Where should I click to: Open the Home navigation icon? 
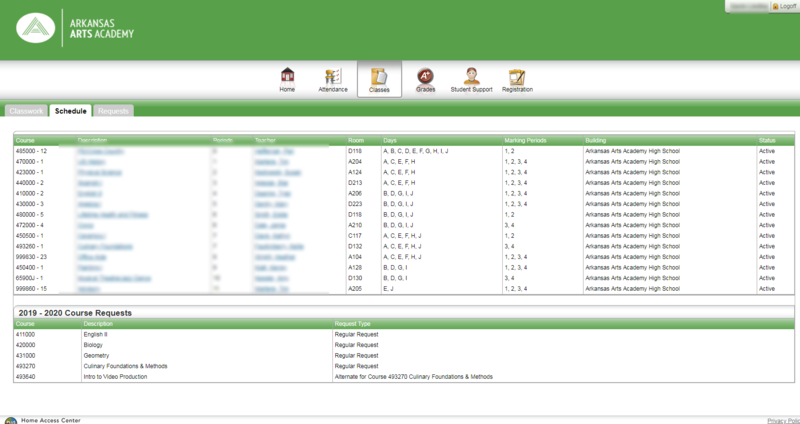pyautogui.click(x=288, y=79)
